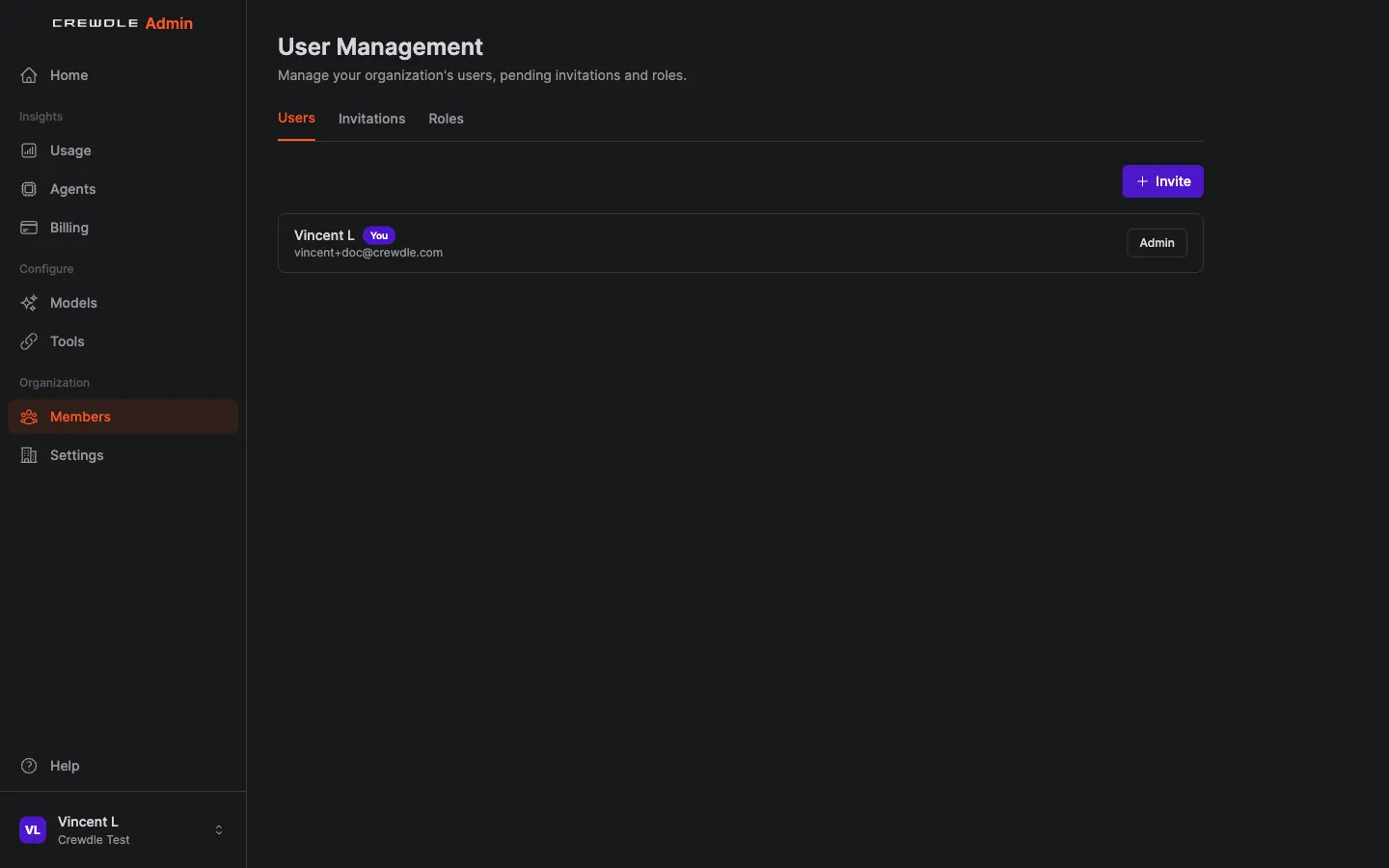
Task: Click the Crewdle Test organization name
Action: [x=94, y=840]
